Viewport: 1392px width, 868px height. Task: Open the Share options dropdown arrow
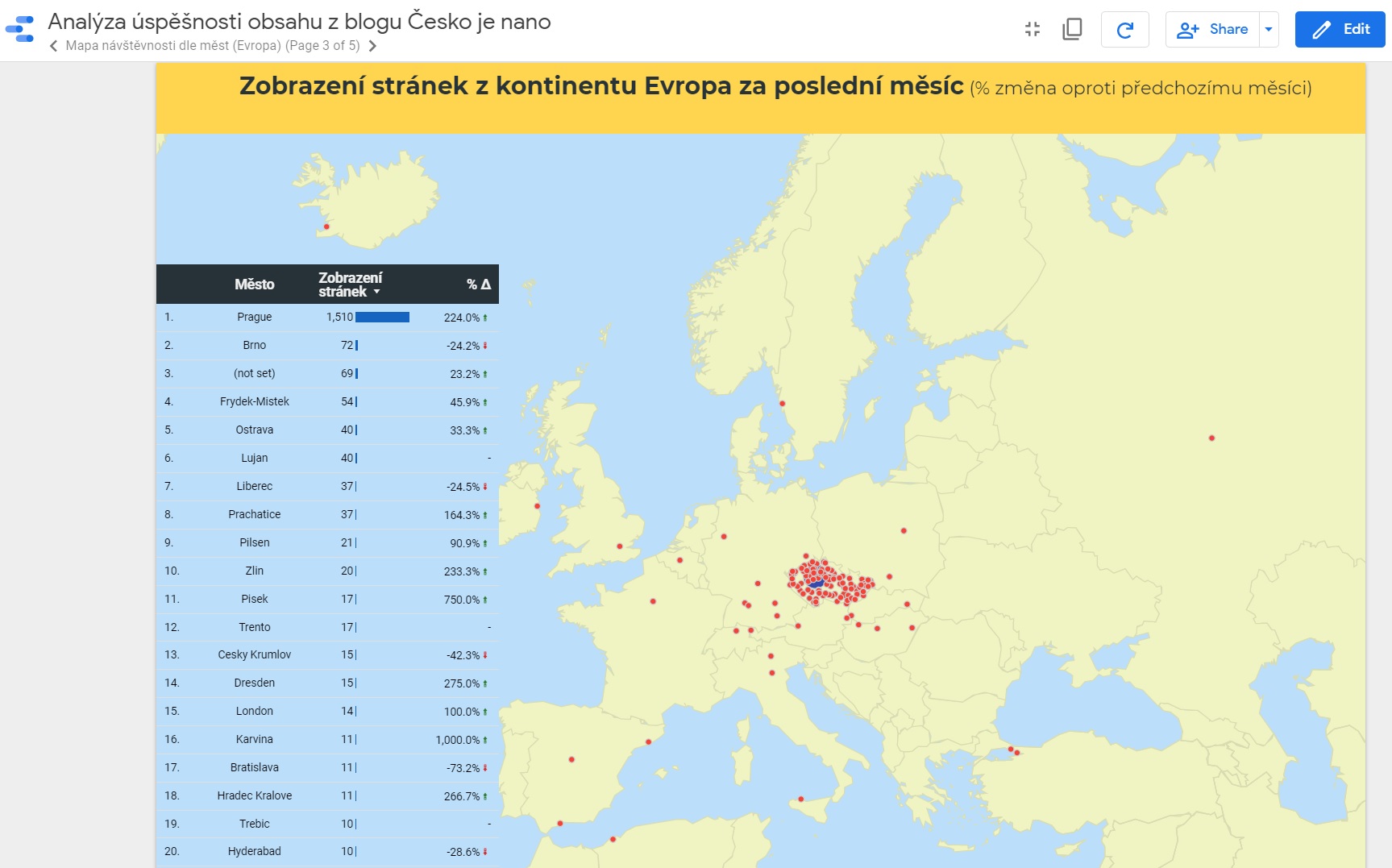click(x=1269, y=30)
